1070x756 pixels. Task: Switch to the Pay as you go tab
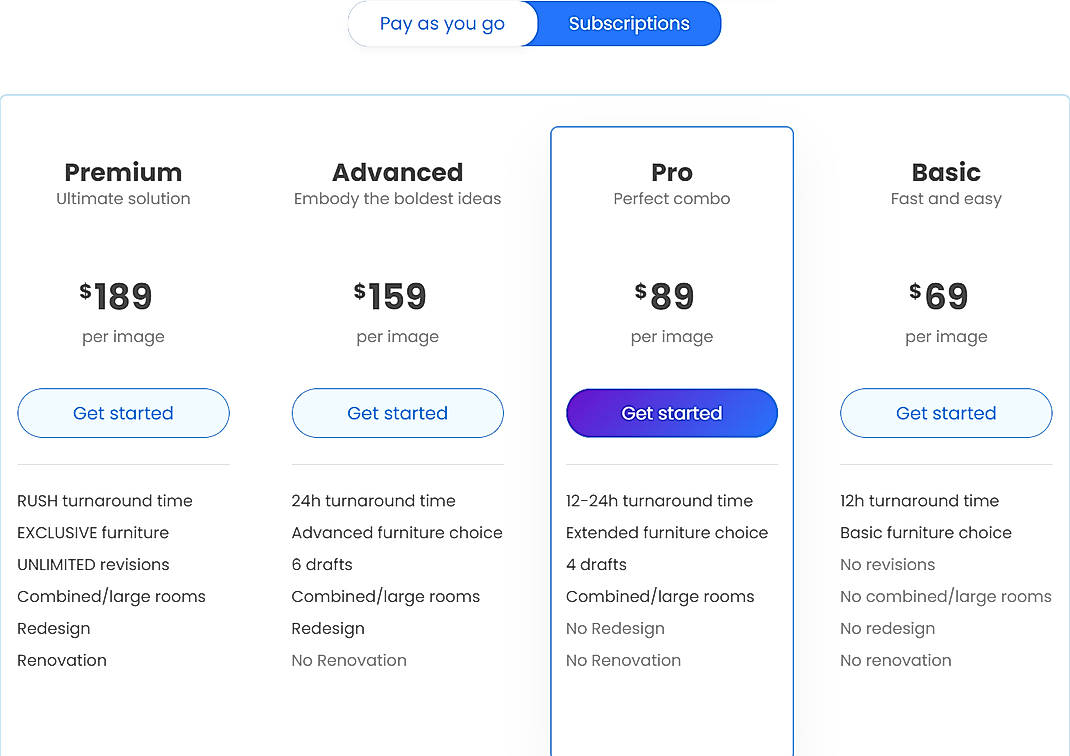pyautogui.click(x=442, y=23)
